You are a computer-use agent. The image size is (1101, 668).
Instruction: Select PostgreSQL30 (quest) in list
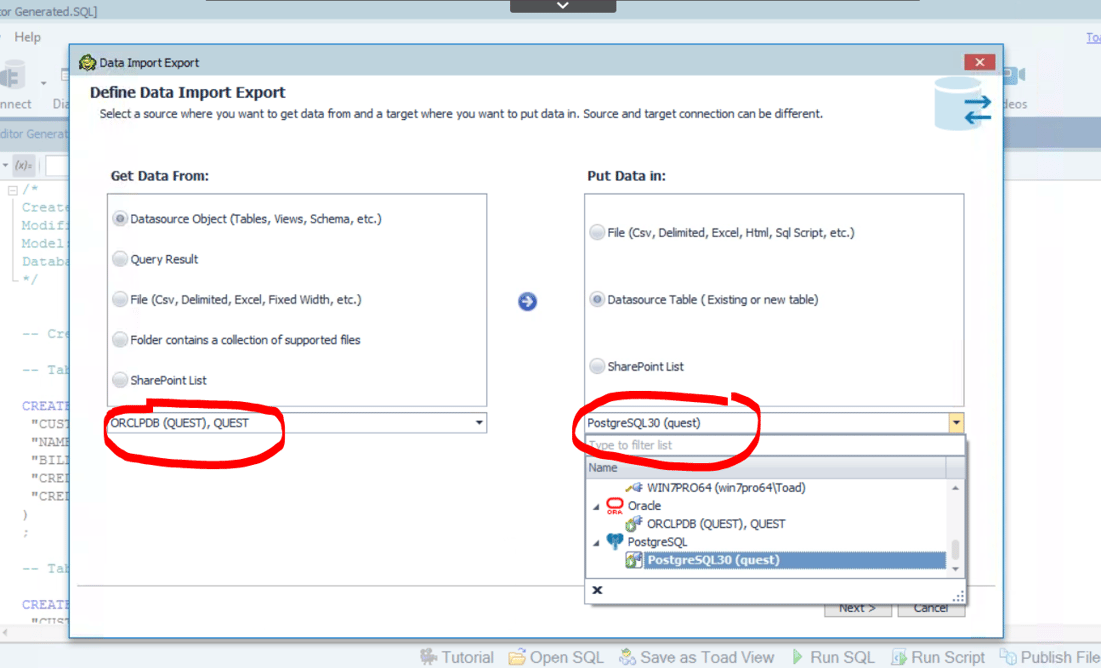[795, 560]
